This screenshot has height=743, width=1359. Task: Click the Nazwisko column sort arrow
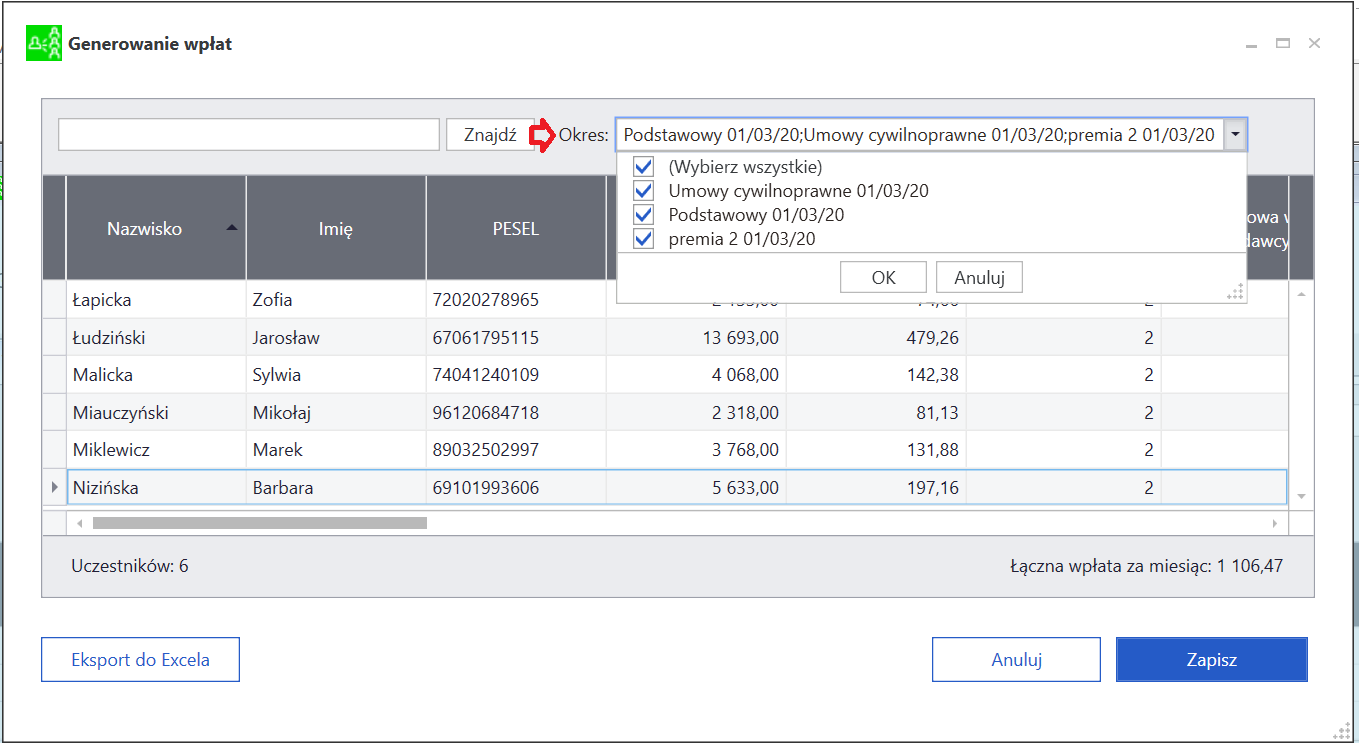coord(232,228)
